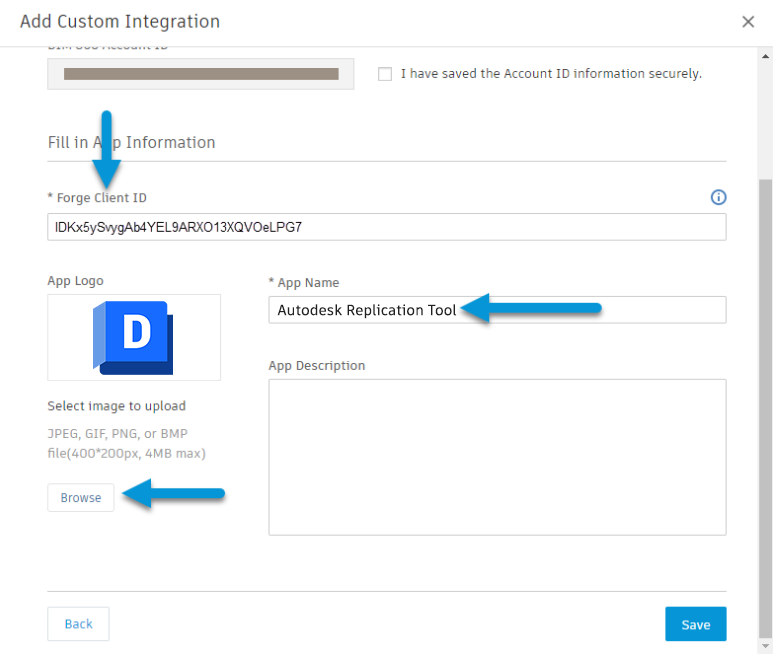Click the blue D app logo image
Viewport: 773px width, 654px height.
pyautogui.click(x=134, y=337)
